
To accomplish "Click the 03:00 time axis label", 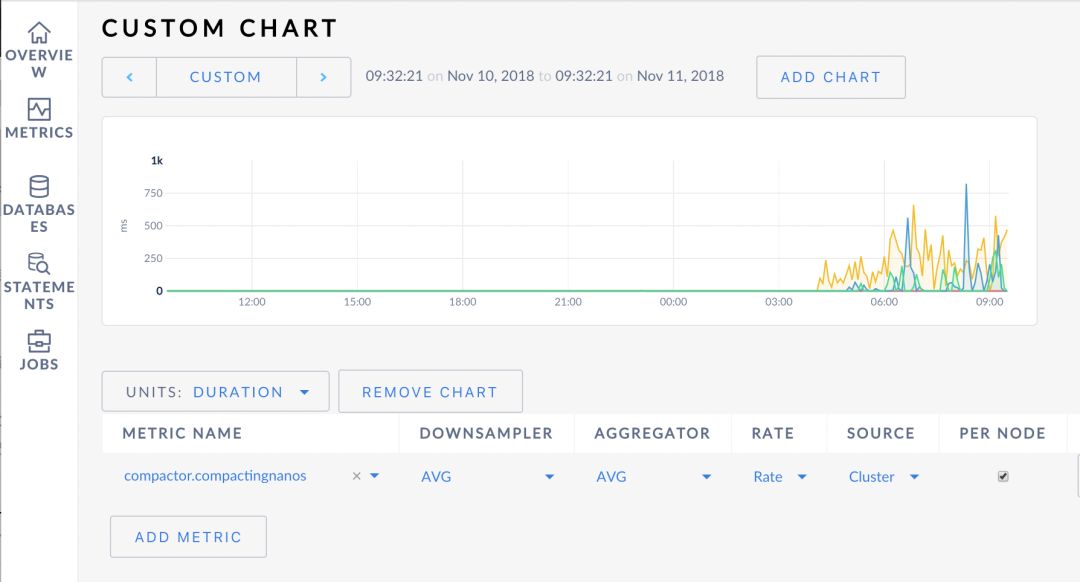I will pos(778,302).
